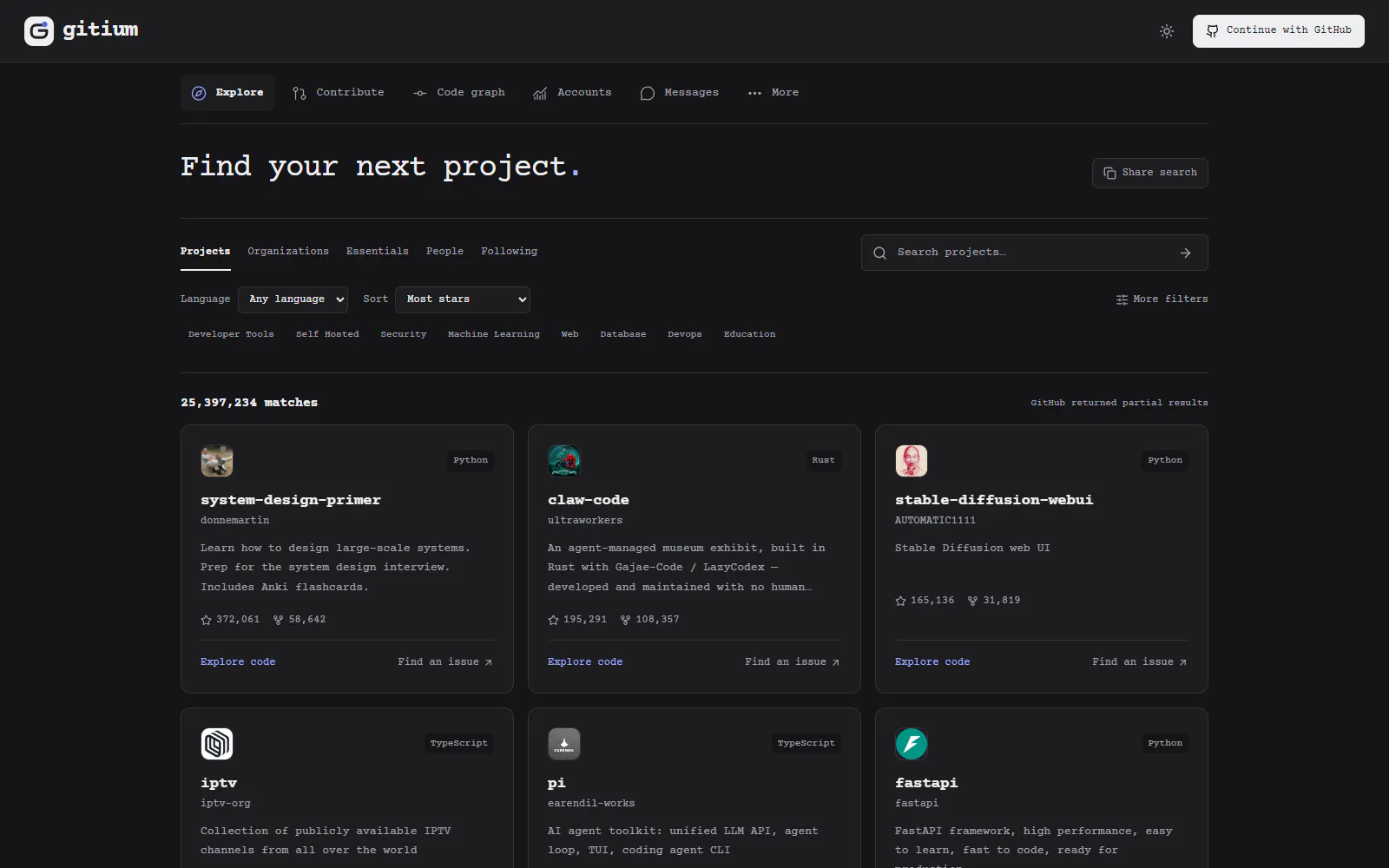Click Explore code on claw-code card
The height and width of the screenshot is (868, 1389).
point(585,662)
